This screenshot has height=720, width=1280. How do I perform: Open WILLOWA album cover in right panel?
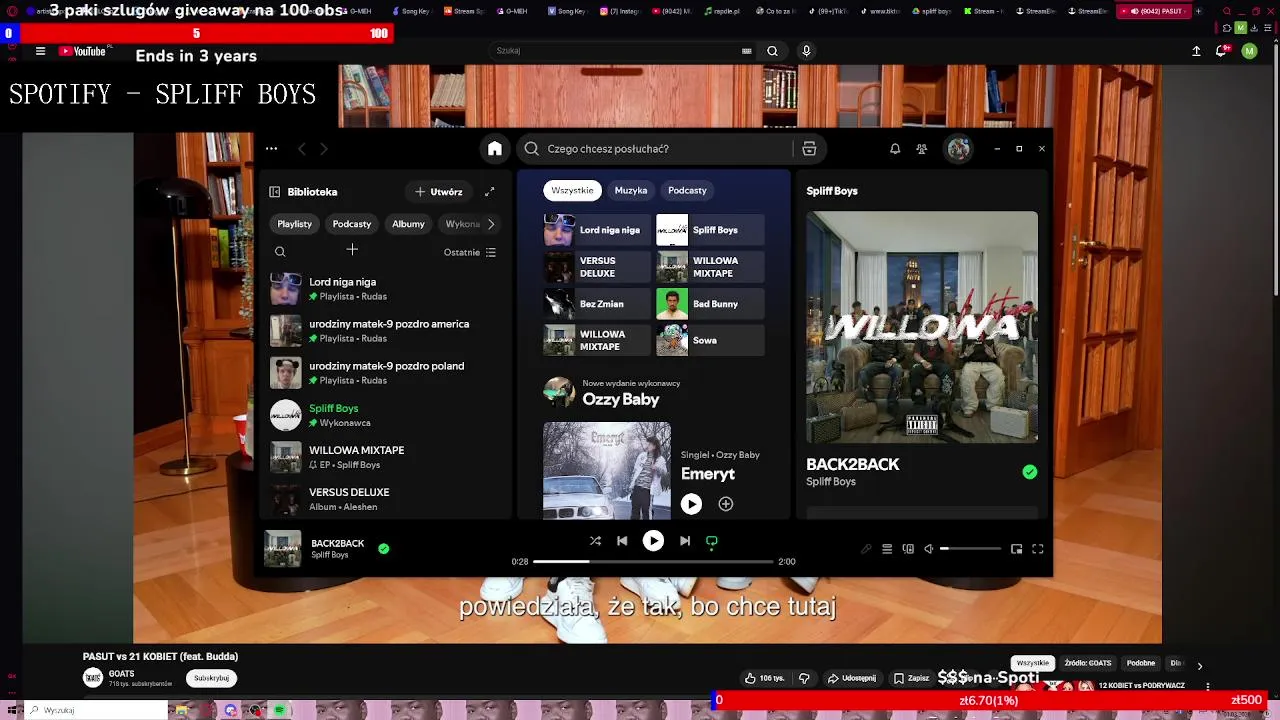(922, 327)
